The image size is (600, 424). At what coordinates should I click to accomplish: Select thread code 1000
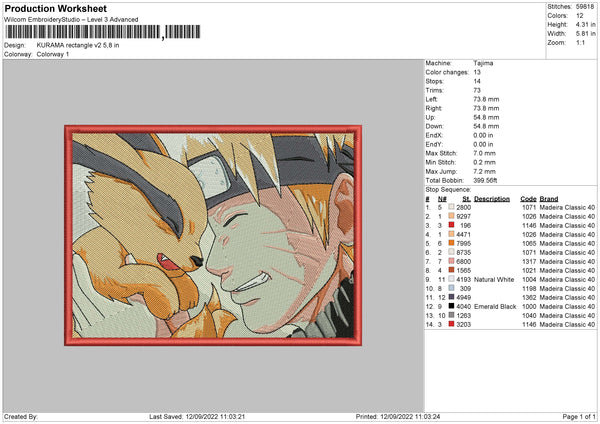(529, 307)
